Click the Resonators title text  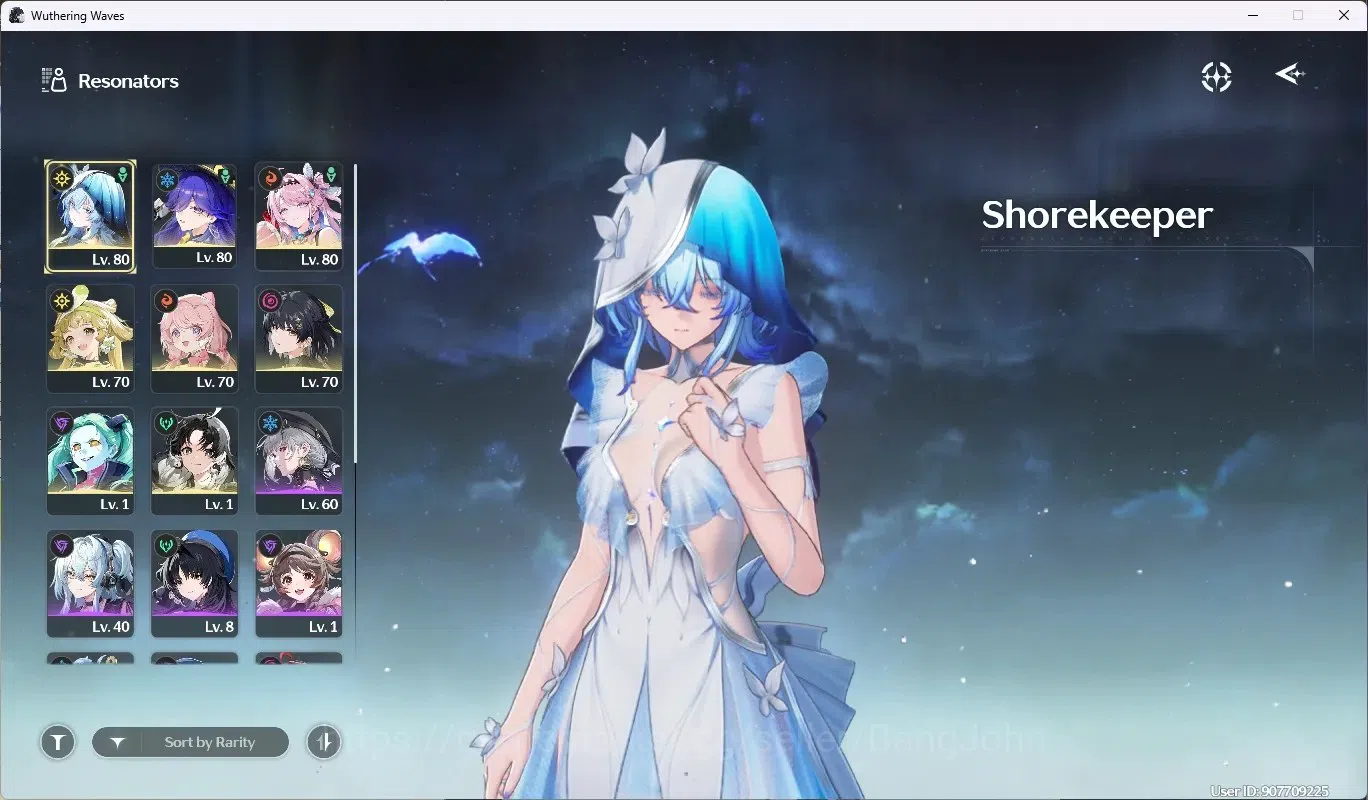coord(128,81)
